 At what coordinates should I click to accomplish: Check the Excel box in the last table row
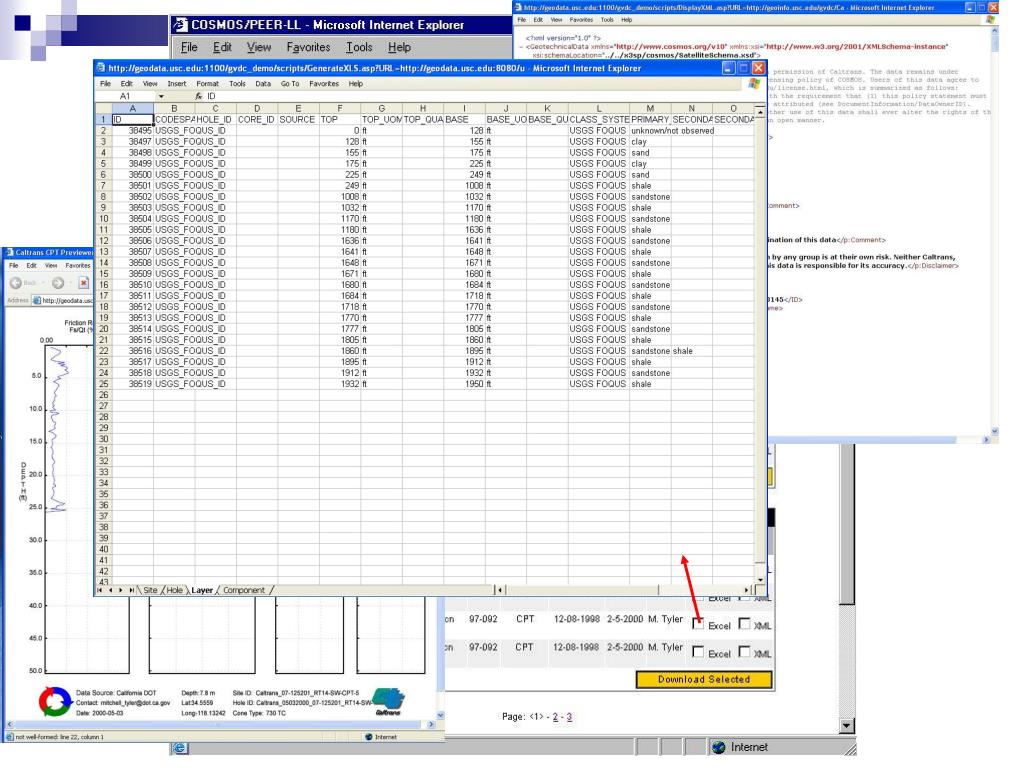[x=698, y=652]
